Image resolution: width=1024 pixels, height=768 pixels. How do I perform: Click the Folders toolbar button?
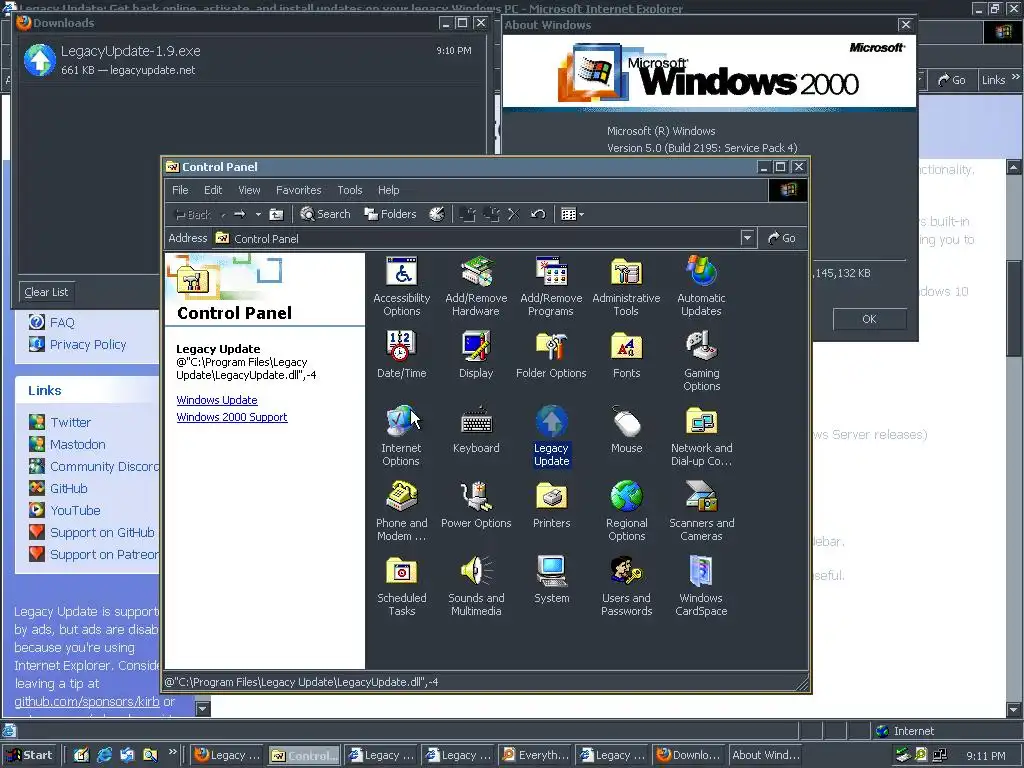[x=390, y=214]
